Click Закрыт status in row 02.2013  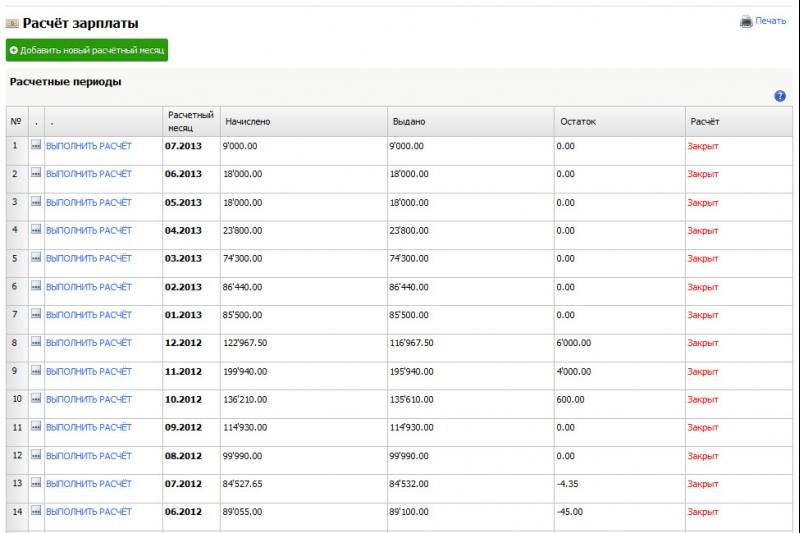(703, 288)
